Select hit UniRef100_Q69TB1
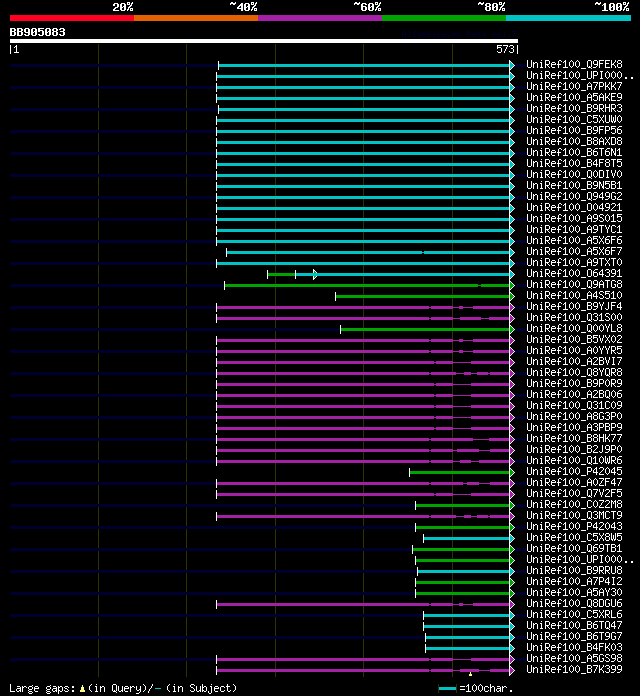This screenshot has width=640, height=696. (x=574, y=548)
